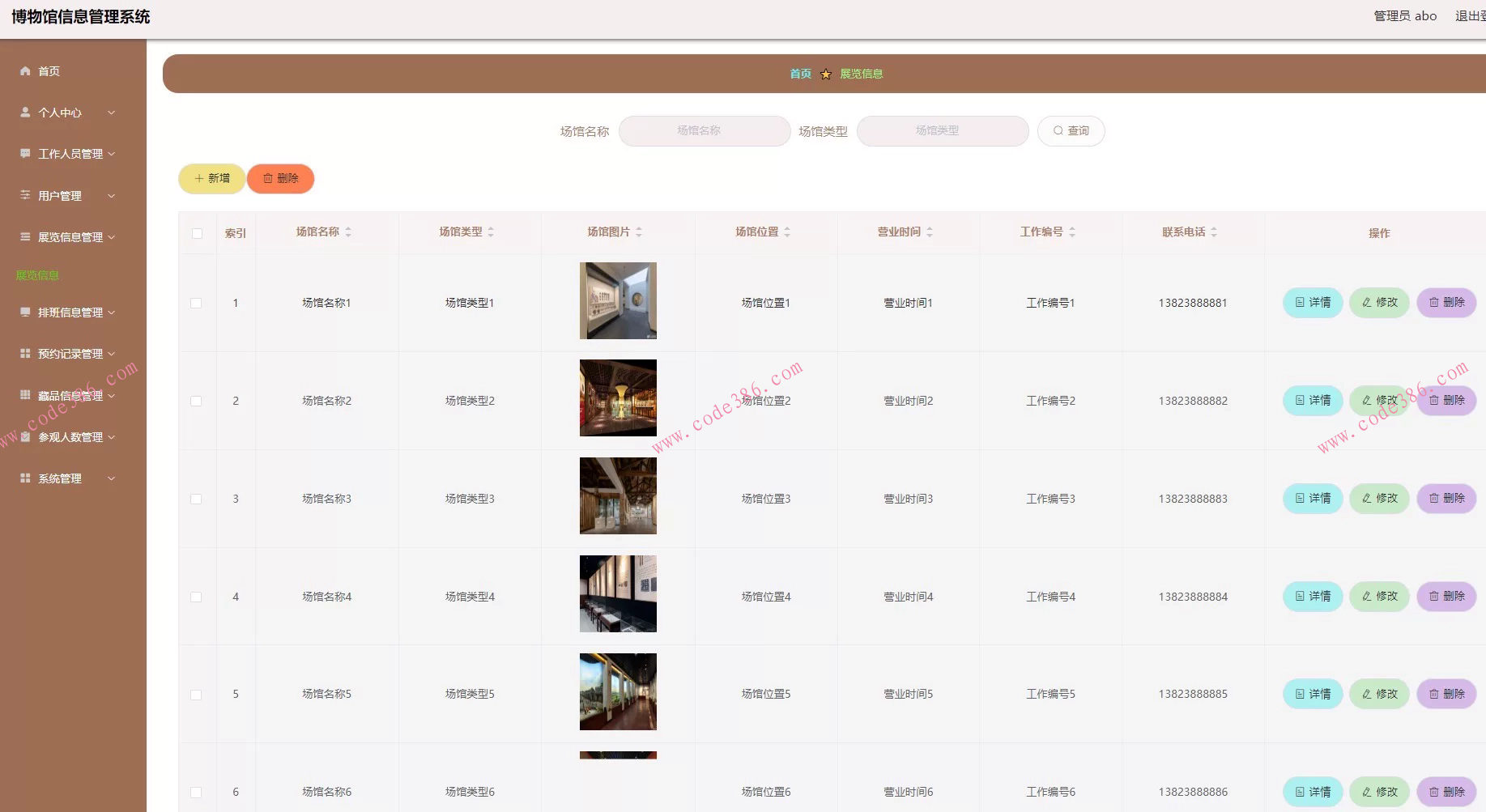
Task: Open the thumbnail image for 场馆名称4
Action: [x=618, y=594]
